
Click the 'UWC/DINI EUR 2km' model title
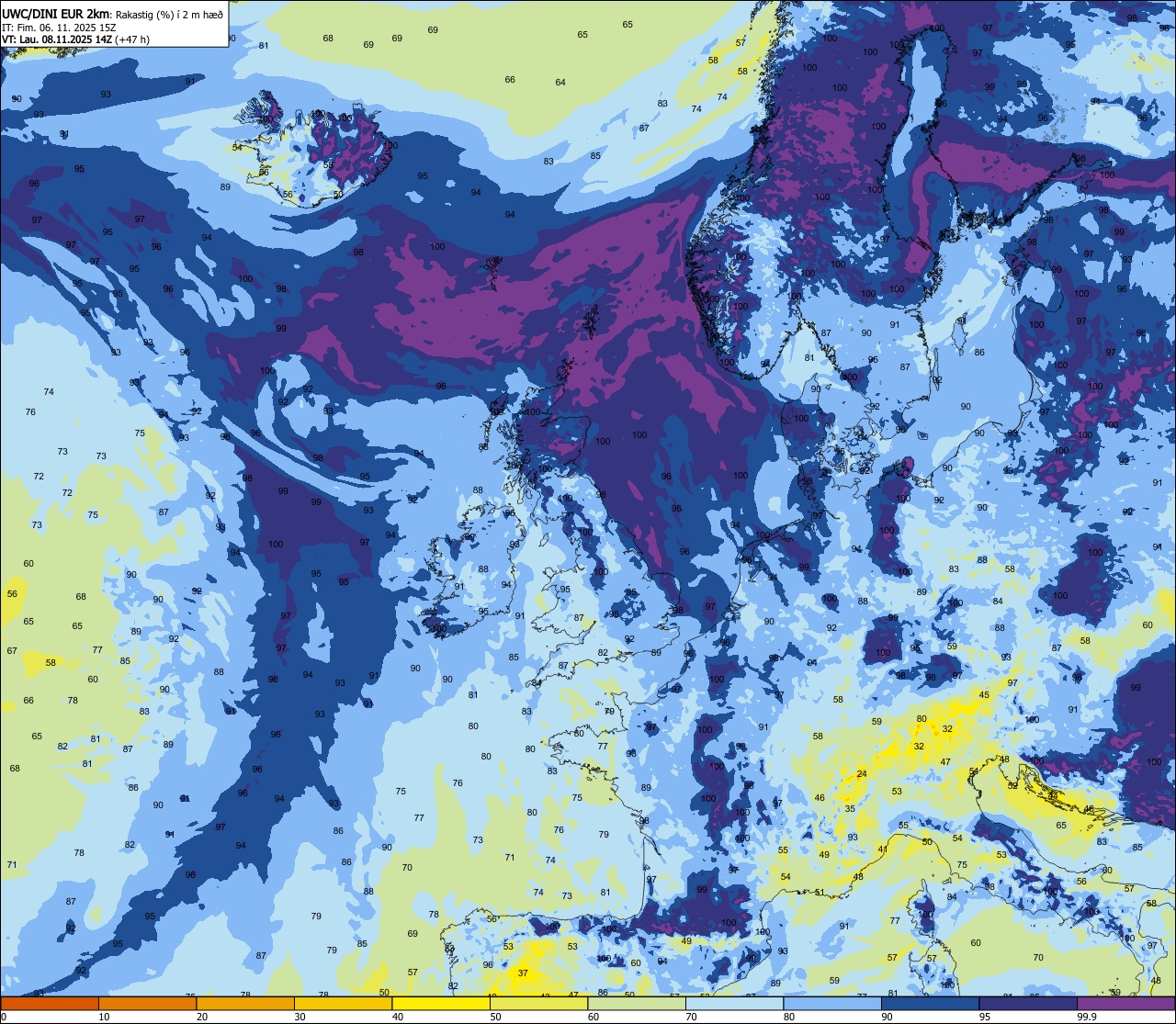point(54,14)
